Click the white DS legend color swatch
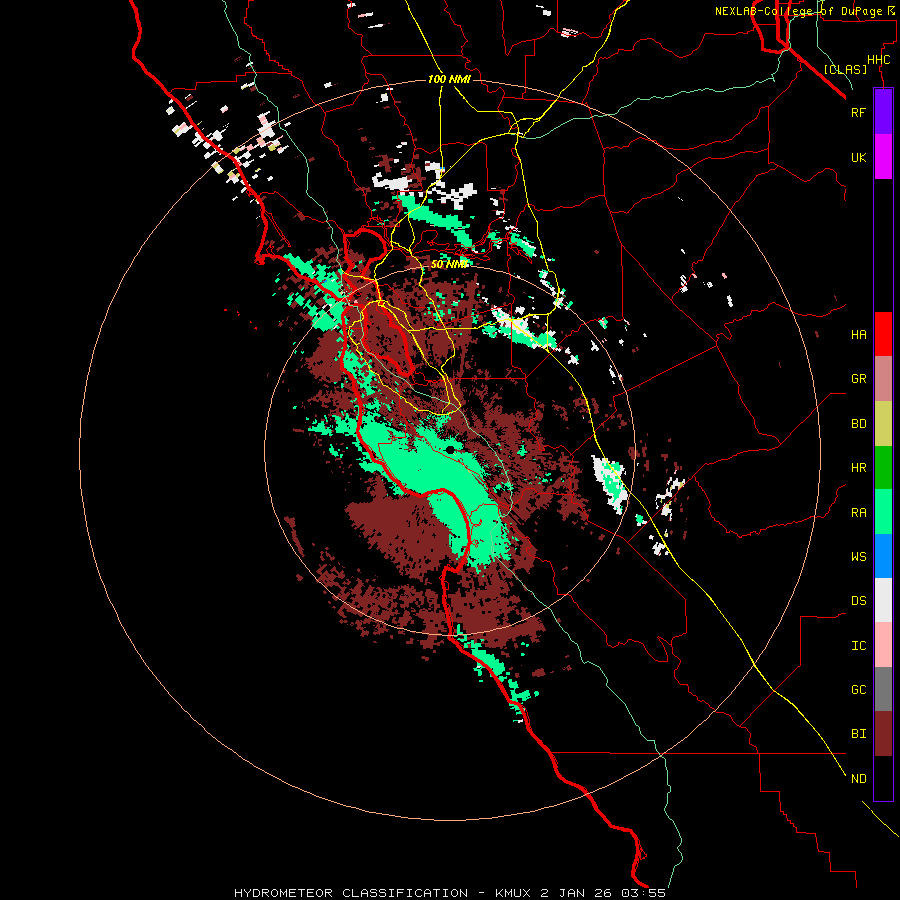This screenshot has height=900, width=900. [883, 600]
